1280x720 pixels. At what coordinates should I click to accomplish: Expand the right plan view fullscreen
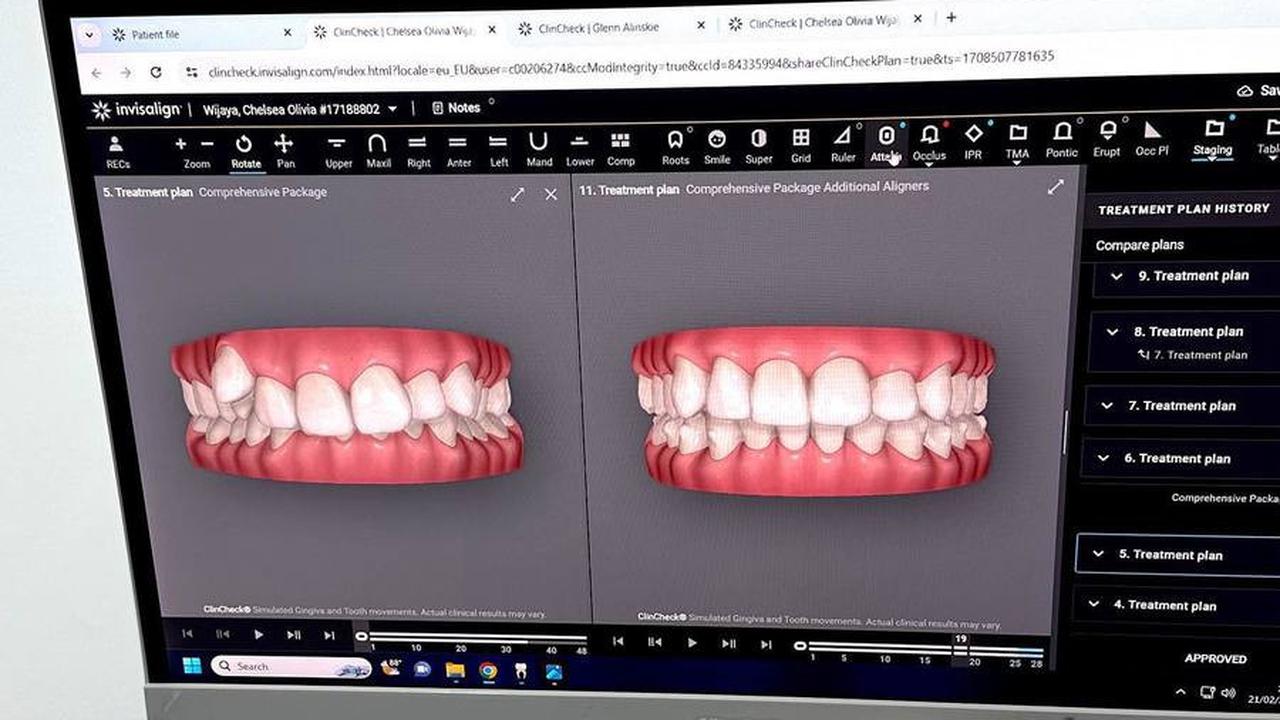click(1055, 187)
